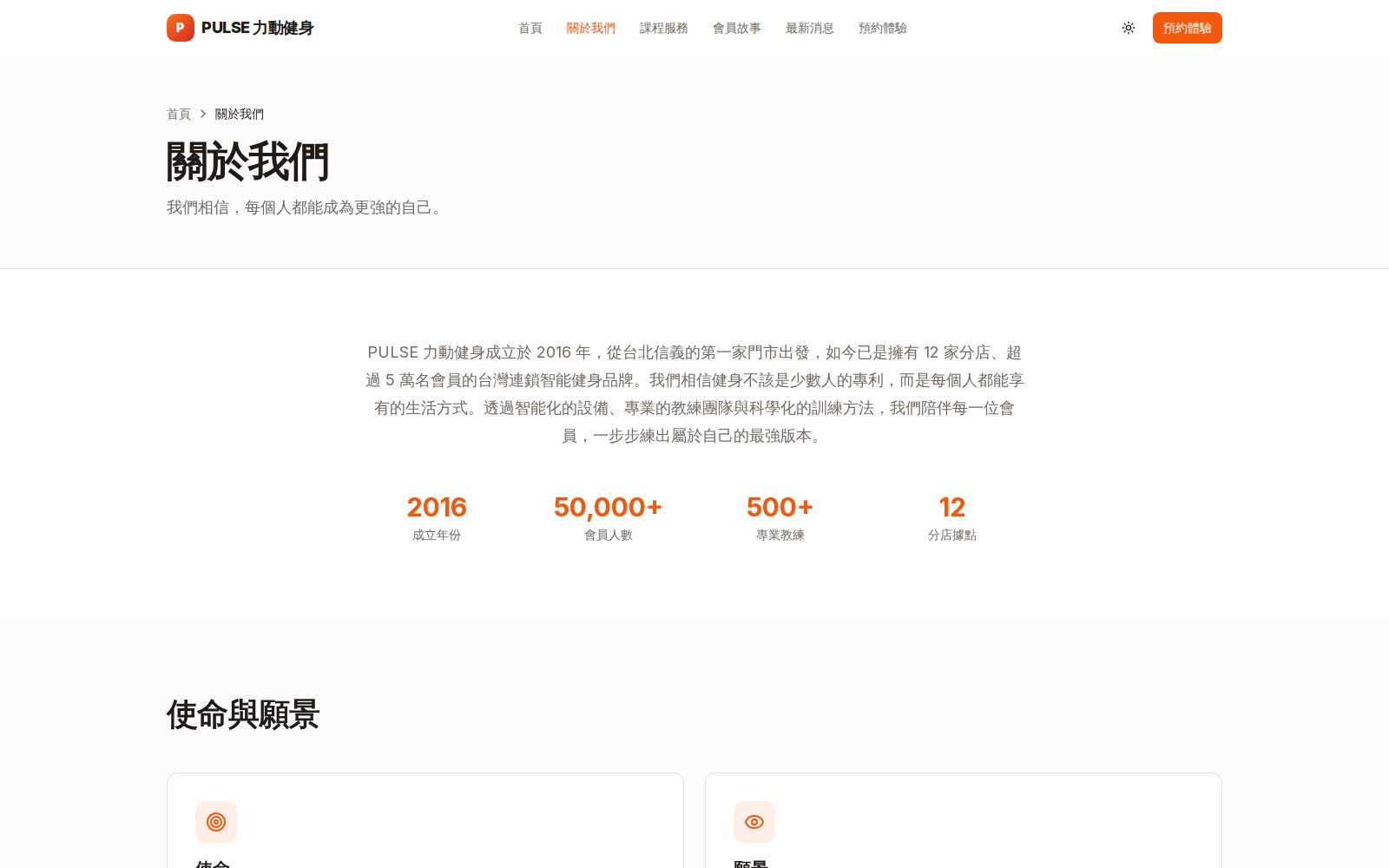Click the 會員人數 label

pos(609,535)
